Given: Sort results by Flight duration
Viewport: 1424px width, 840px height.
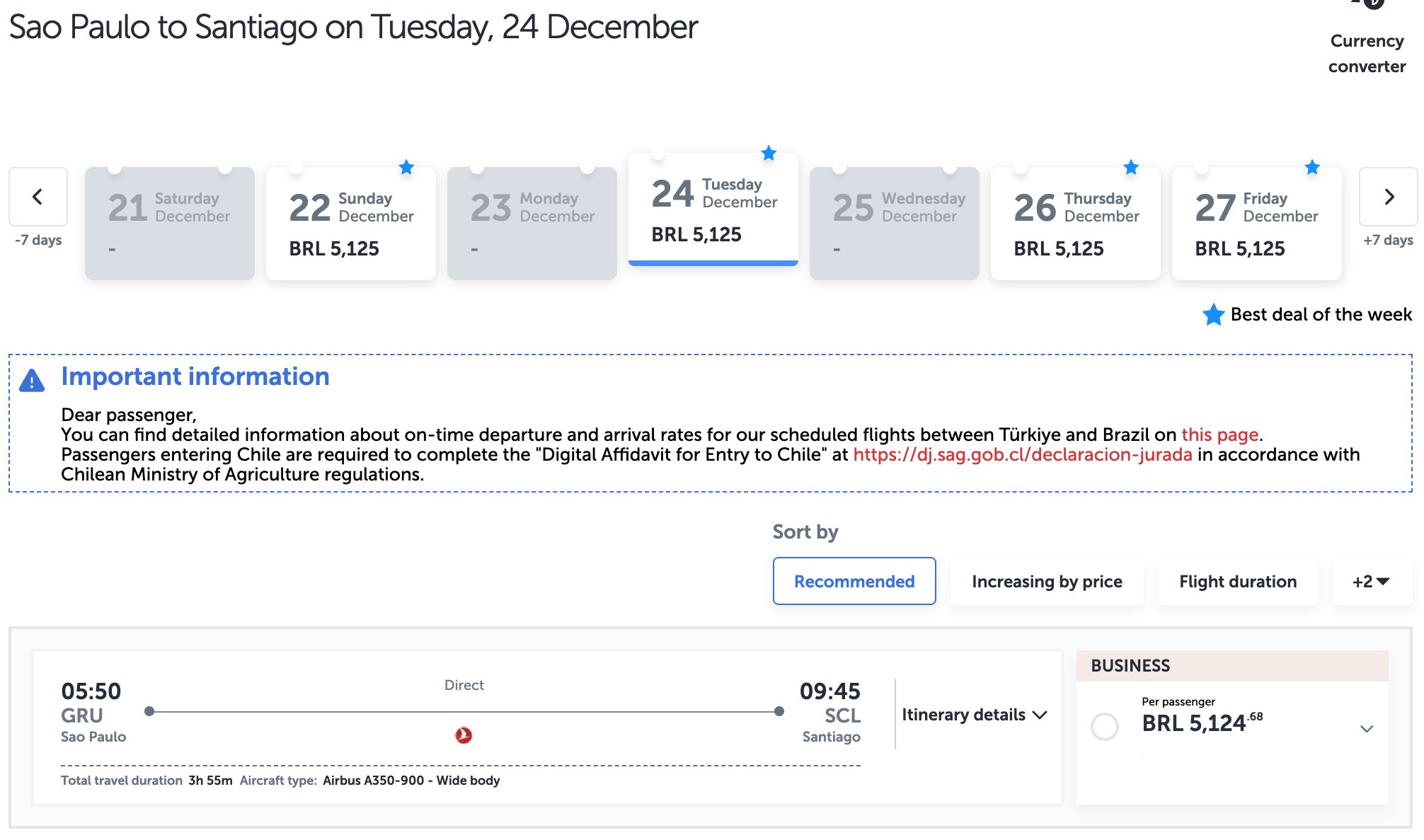Looking at the screenshot, I should [x=1237, y=581].
